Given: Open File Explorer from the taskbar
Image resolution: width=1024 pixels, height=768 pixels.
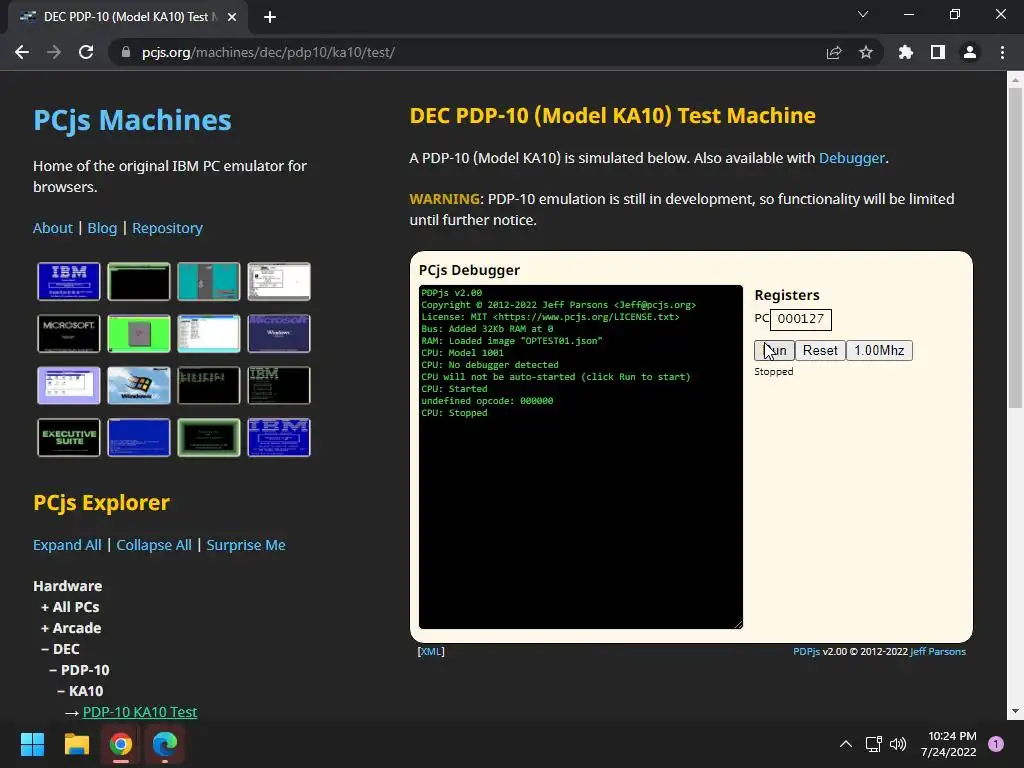Looking at the screenshot, I should 76,744.
